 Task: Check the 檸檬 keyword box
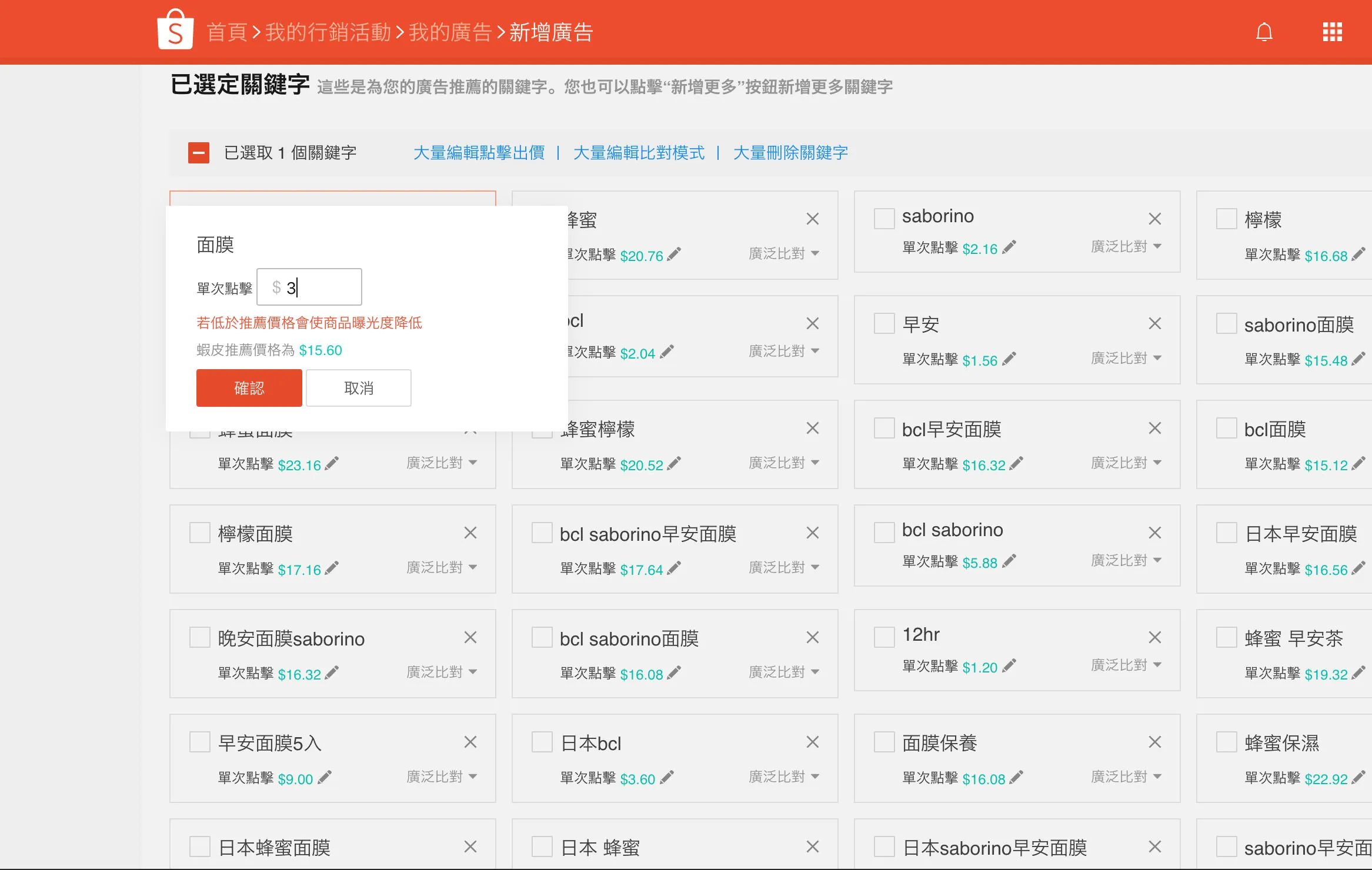(x=1226, y=219)
